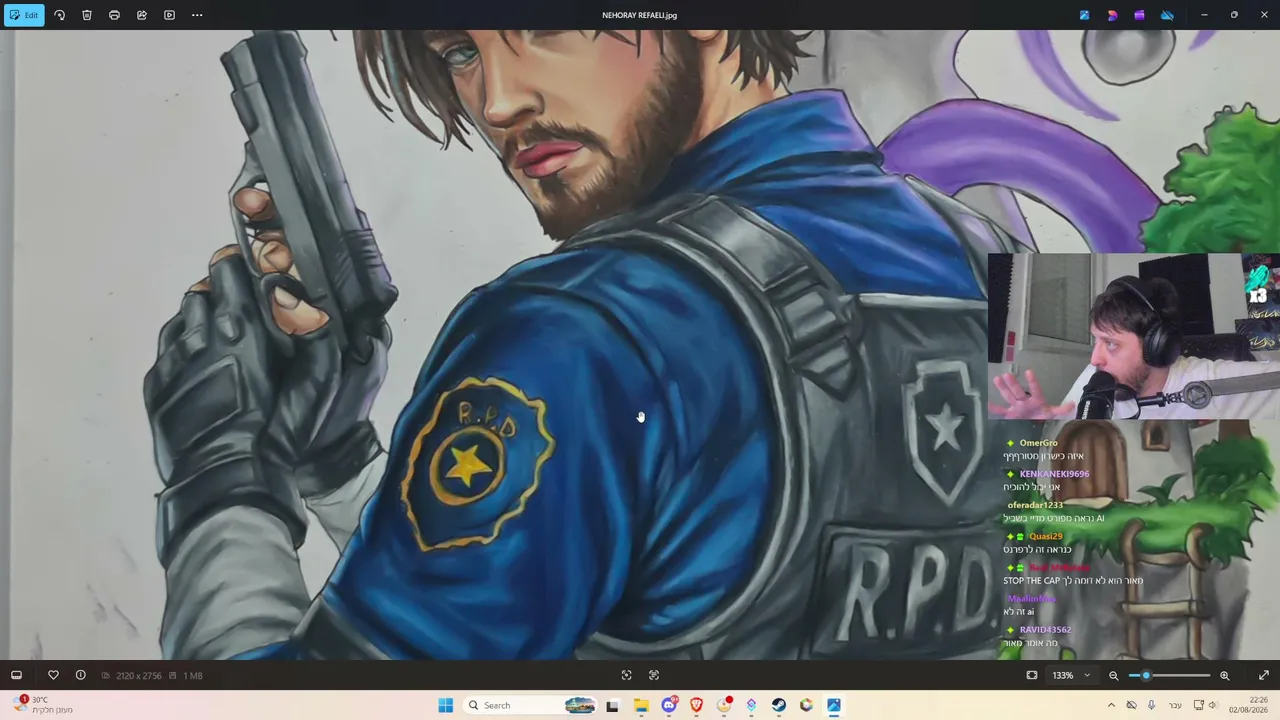Open Discord from the taskbar
The width and height of the screenshot is (1280, 720).
pos(669,705)
